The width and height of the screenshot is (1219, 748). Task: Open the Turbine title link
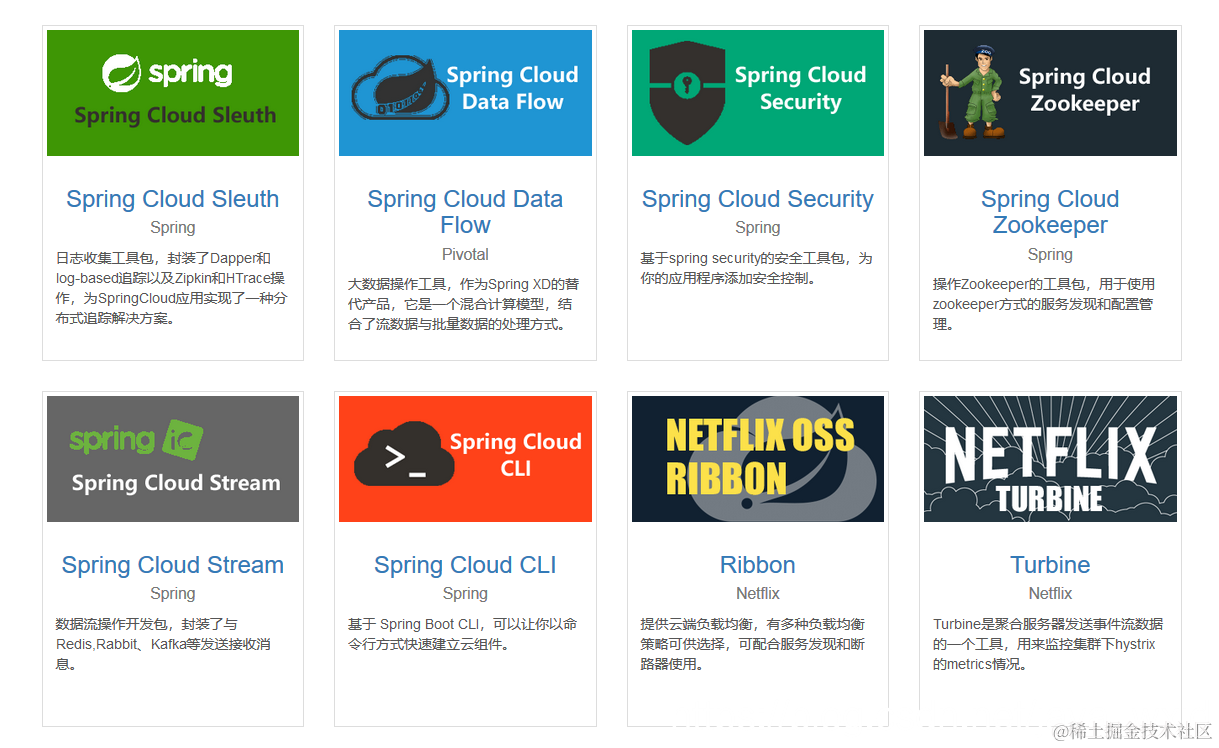tap(1050, 565)
